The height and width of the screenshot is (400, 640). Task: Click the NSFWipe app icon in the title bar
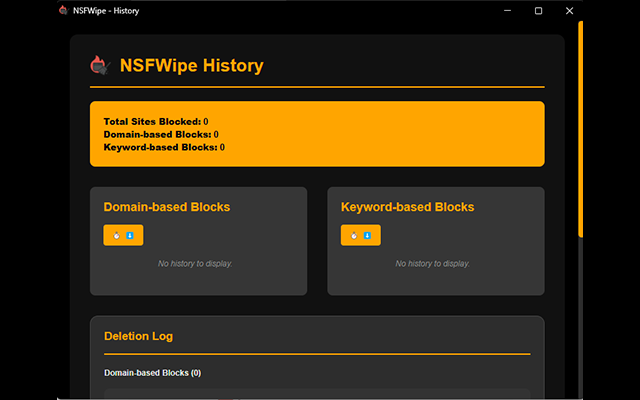[x=63, y=10]
